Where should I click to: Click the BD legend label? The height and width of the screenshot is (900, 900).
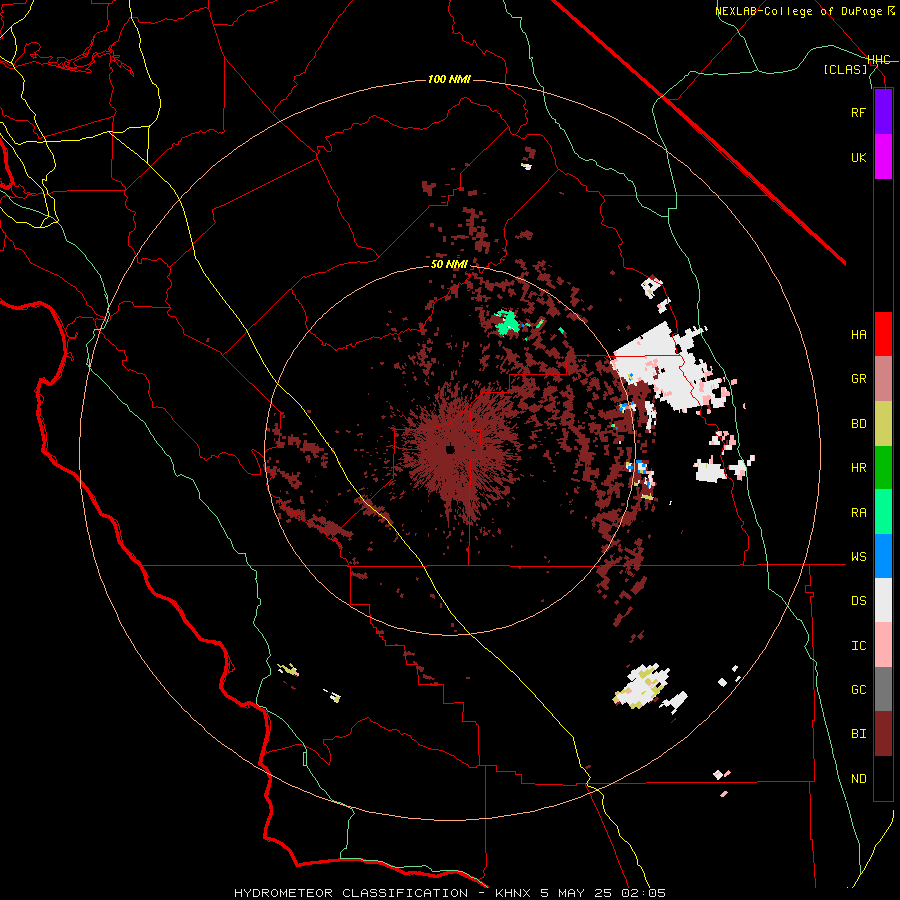point(858,424)
